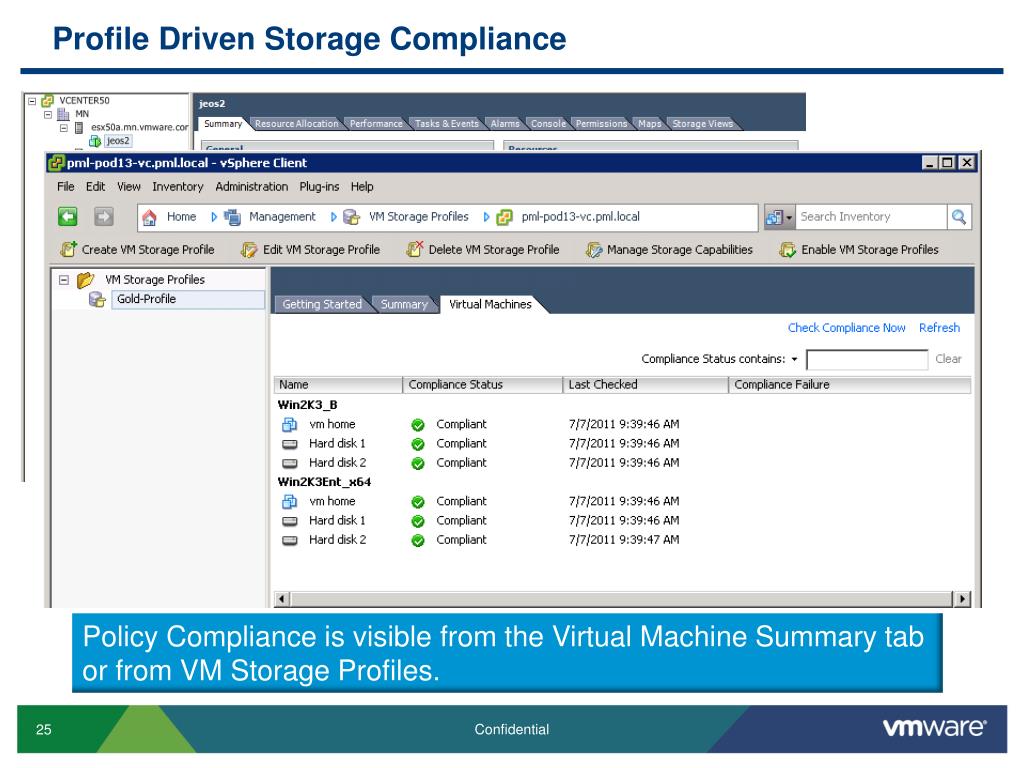This screenshot has height=768, width=1024.
Task: Click the Gold-Profile icon in the tree
Action: 97,300
